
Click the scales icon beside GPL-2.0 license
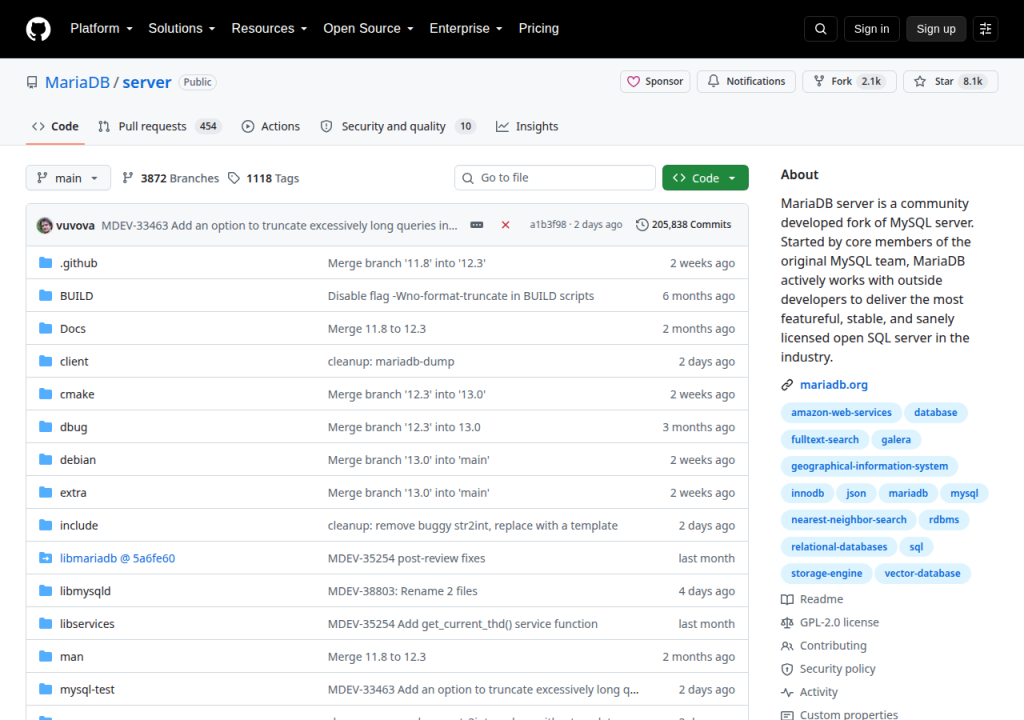tap(787, 623)
